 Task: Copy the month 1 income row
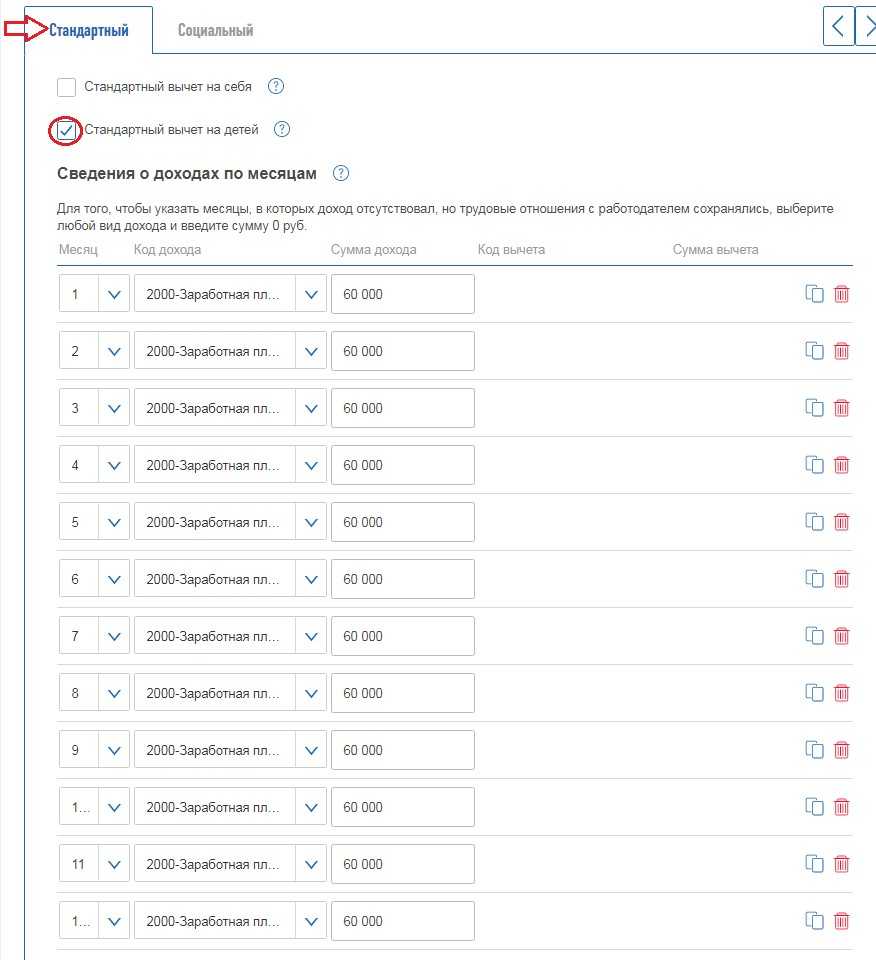pos(814,294)
